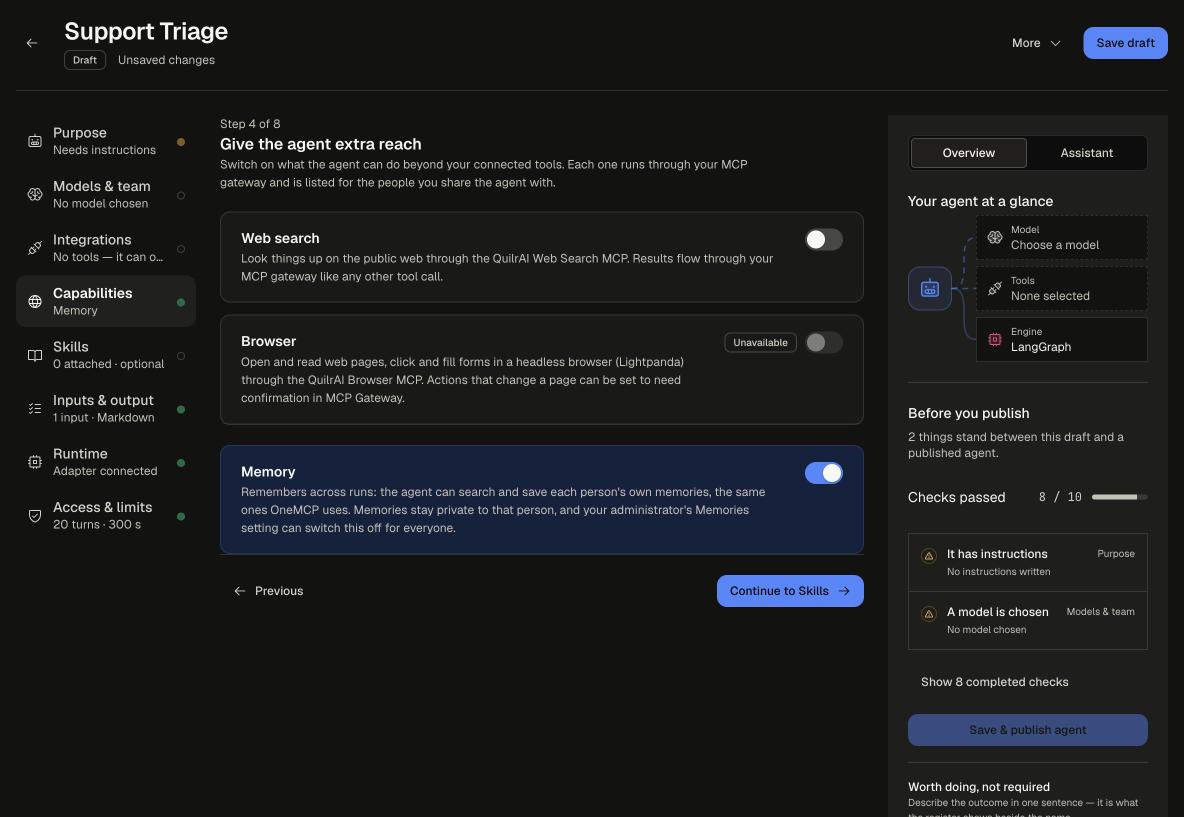Click the Integrations plug icon
Viewport: 1184px width, 817px height.
pyautogui.click(x=35, y=248)
